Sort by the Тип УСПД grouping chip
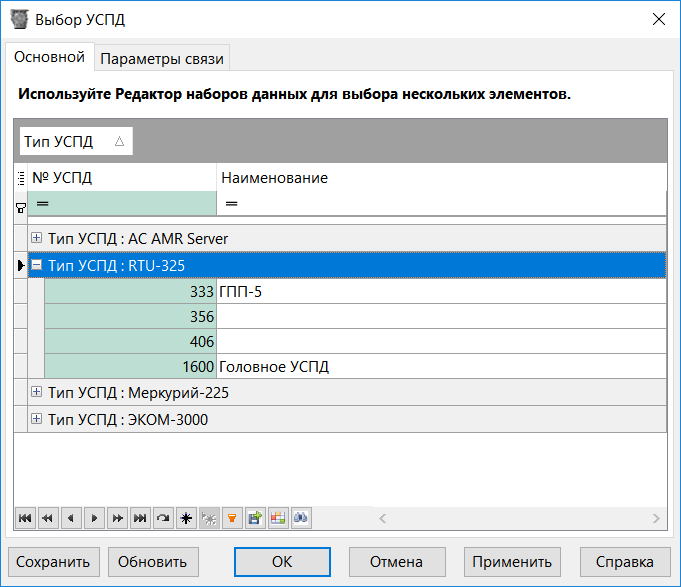Viewport: 681px width, 587px height. (74, 142)
